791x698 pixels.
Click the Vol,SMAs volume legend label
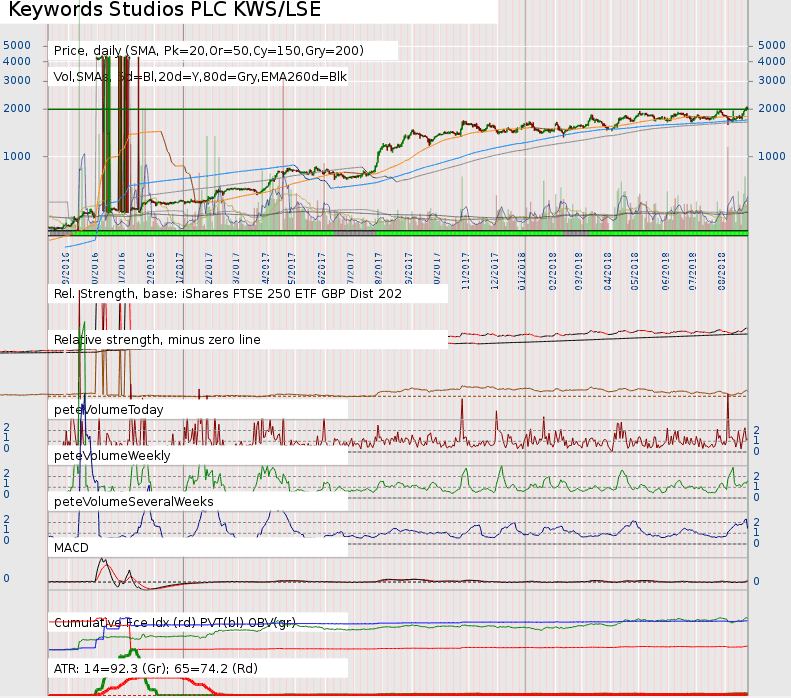click(x=200, y=77)
